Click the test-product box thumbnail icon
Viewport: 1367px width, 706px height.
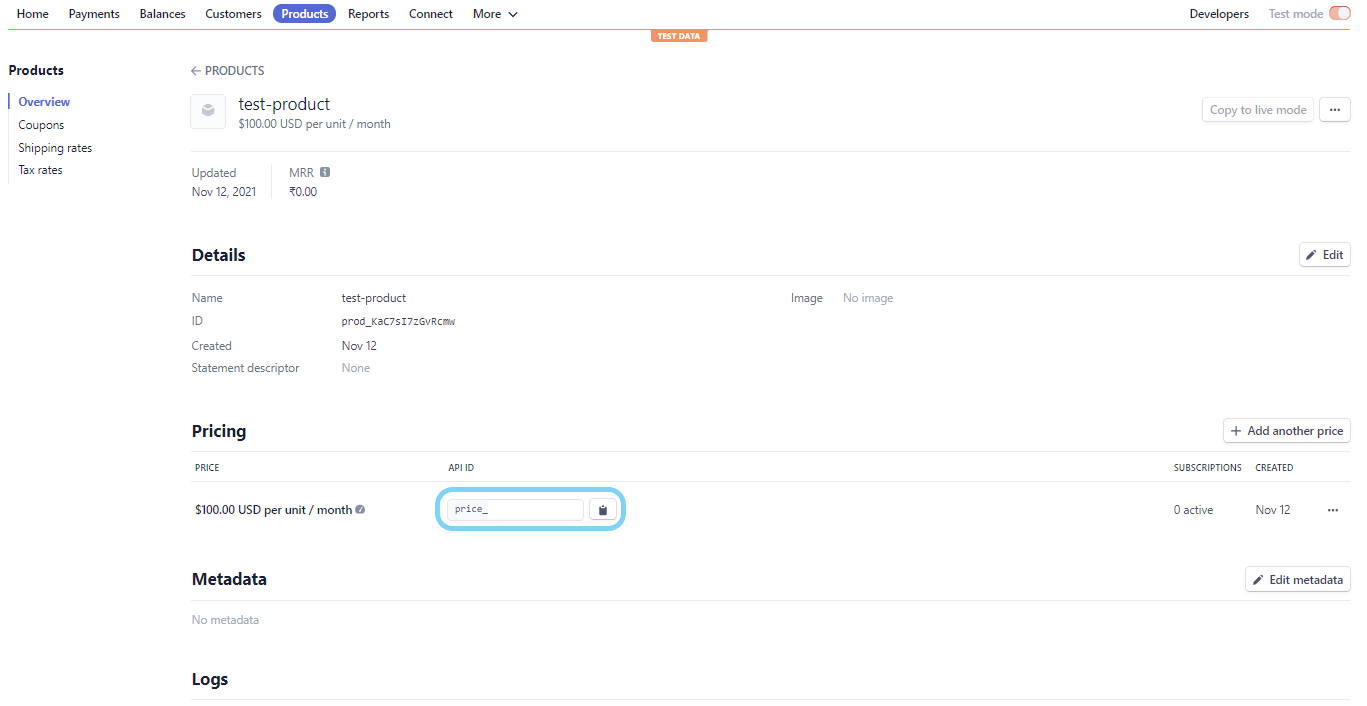pos(208,111)
